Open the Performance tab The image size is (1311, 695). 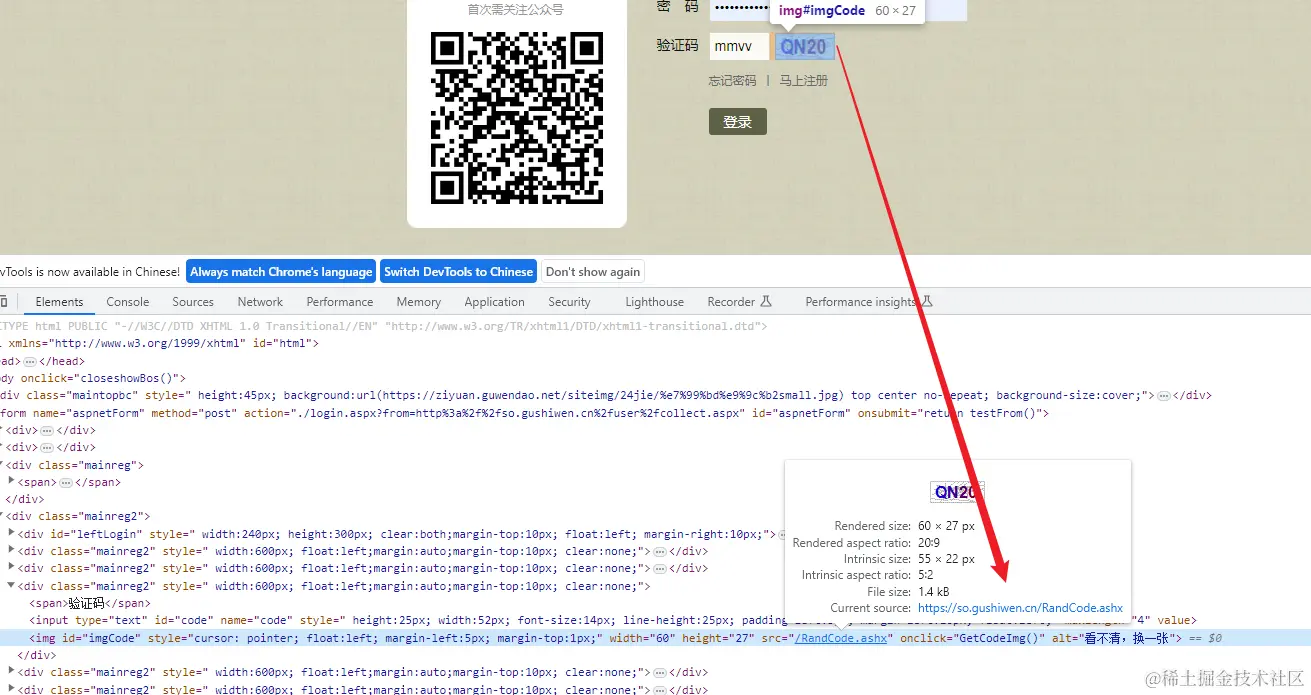pyautogui.click(x=340, y=302)
